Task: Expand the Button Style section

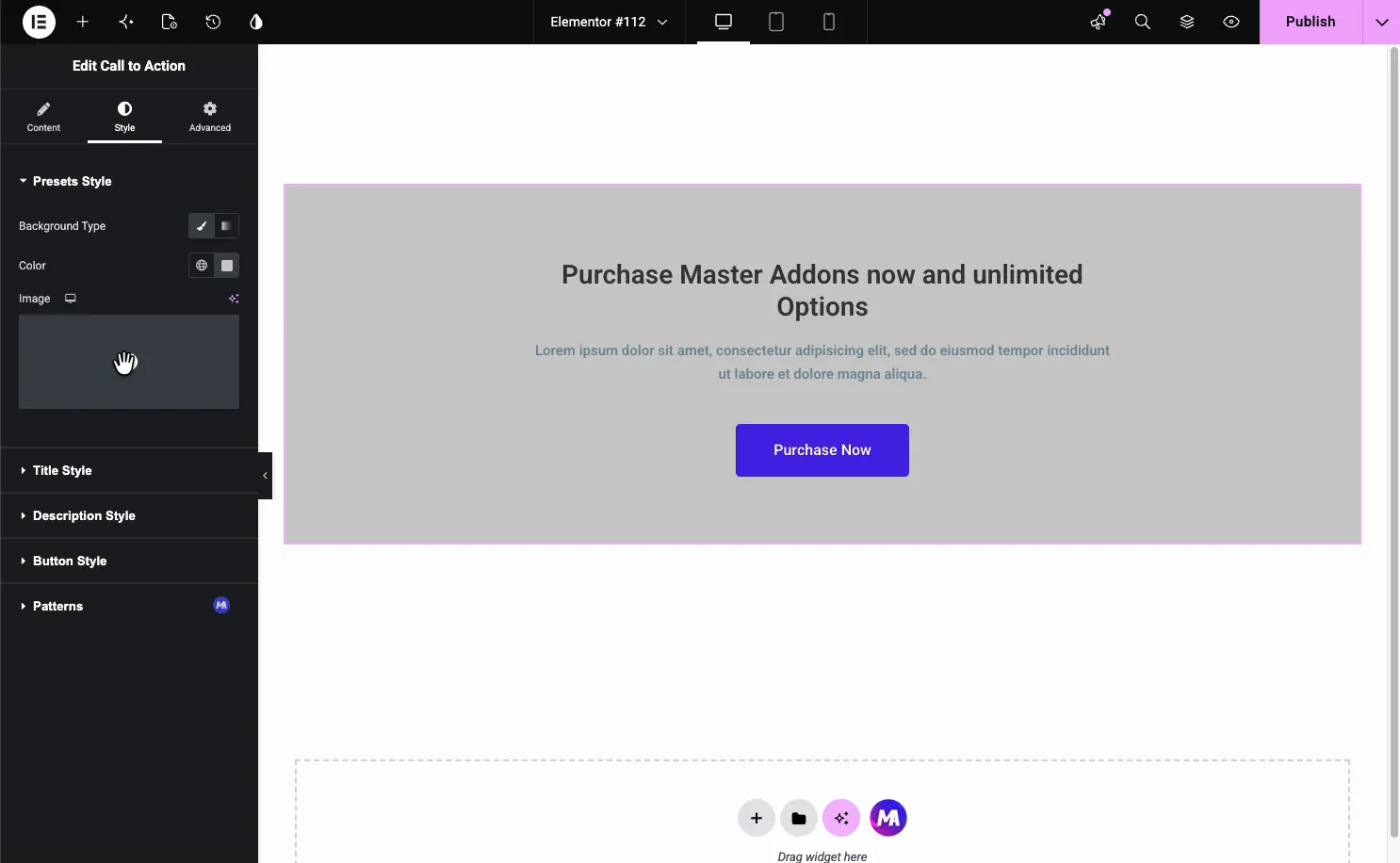Action: coord(129,561)
